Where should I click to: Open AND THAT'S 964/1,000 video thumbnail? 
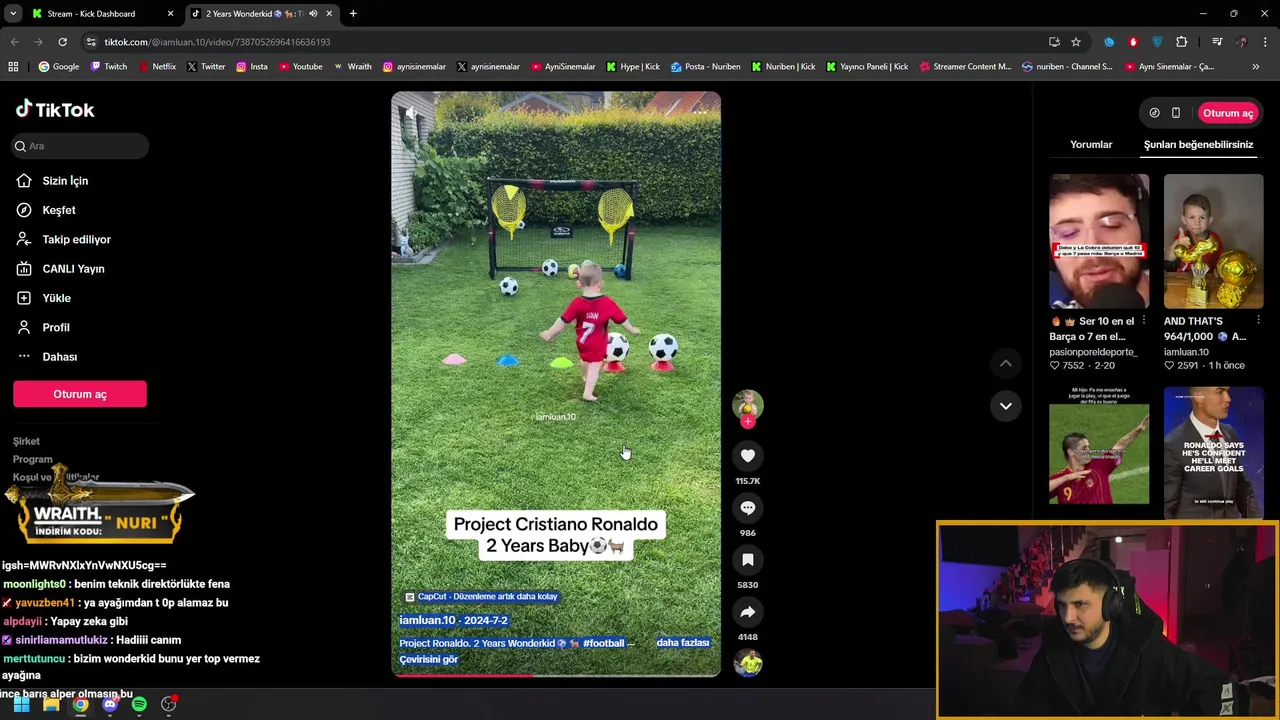point(1213,241)
